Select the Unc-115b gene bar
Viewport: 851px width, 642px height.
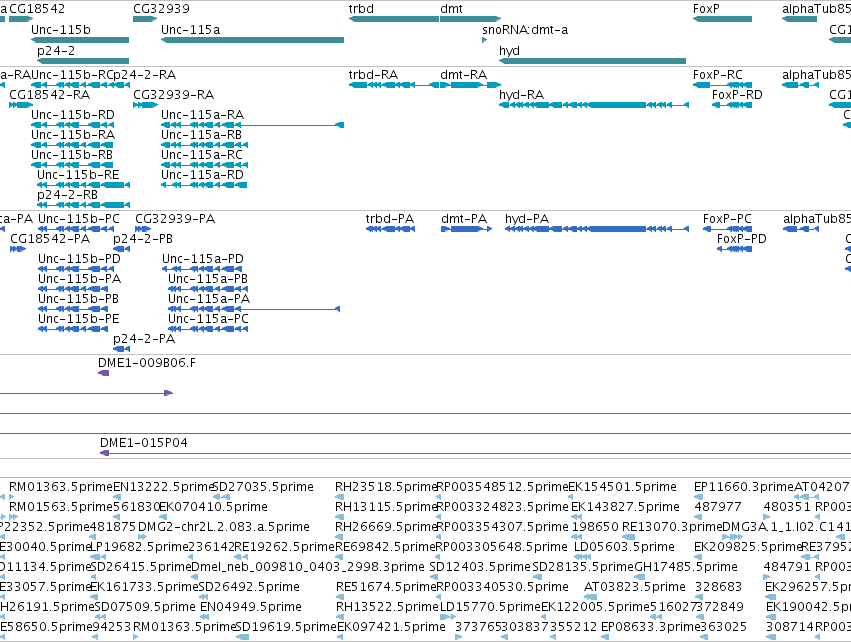pyautogui.click(x=80, y=40)
